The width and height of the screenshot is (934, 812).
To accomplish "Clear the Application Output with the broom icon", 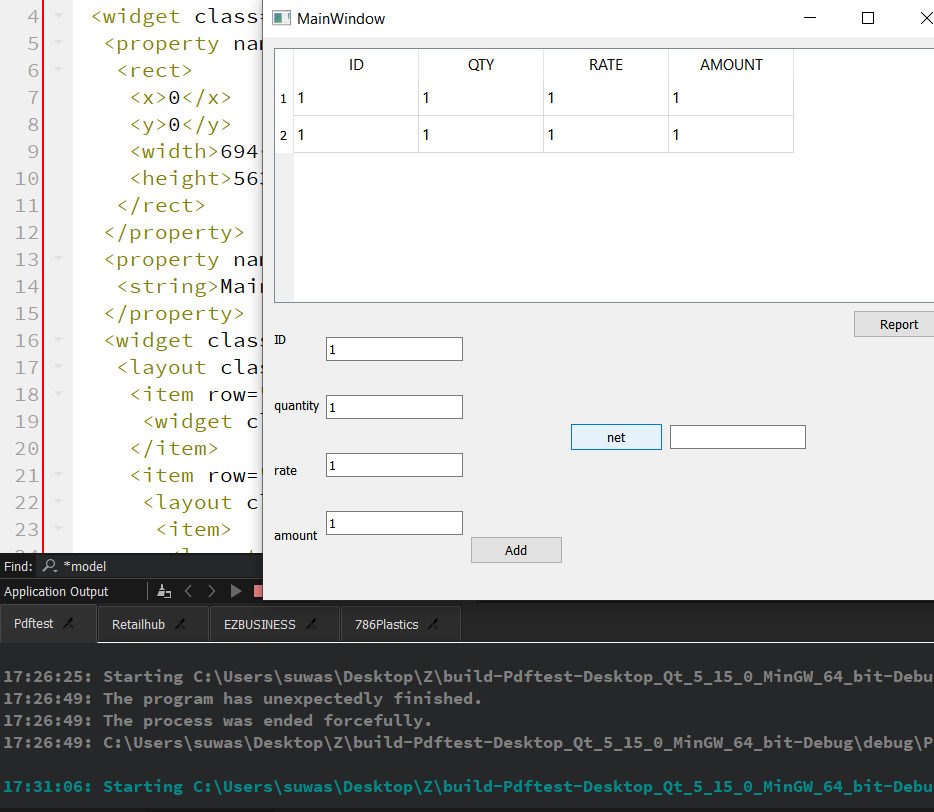I will click(x=162, y=591).
